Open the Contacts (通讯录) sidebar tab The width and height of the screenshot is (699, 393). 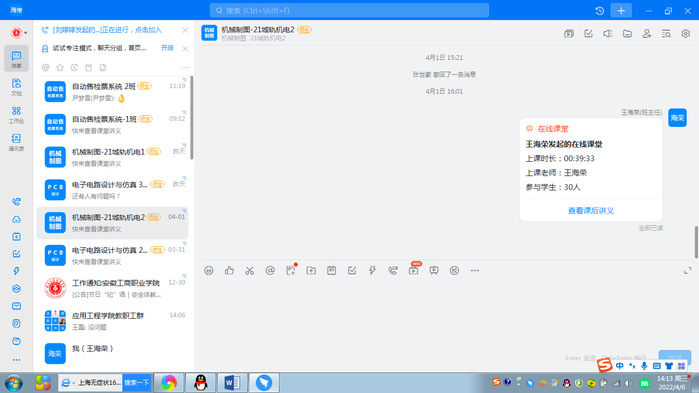(x=16, y=142)
